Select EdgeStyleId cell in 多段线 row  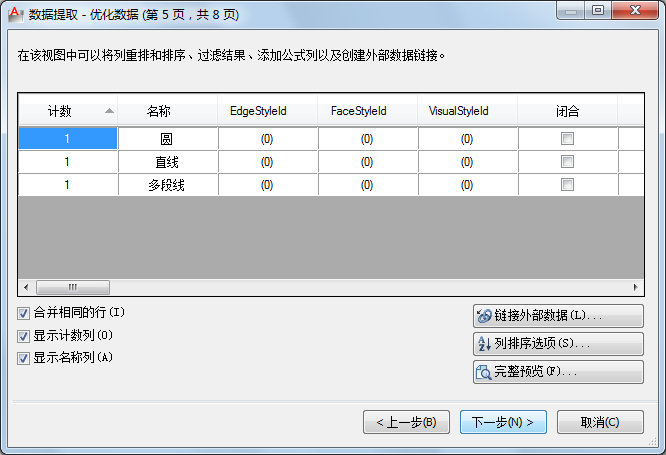[x=268, y=184]
